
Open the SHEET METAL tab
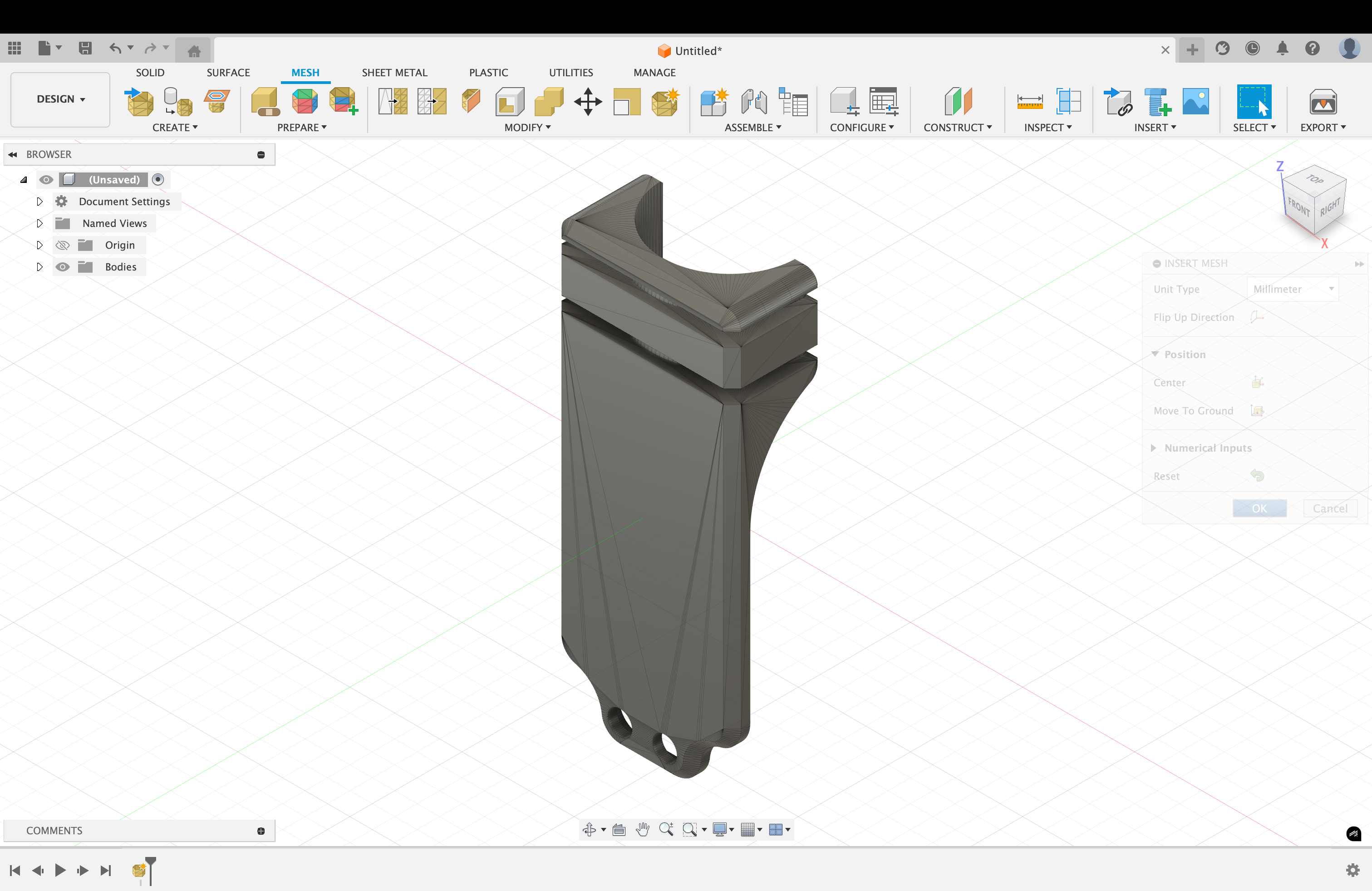(x=394, y=72)
